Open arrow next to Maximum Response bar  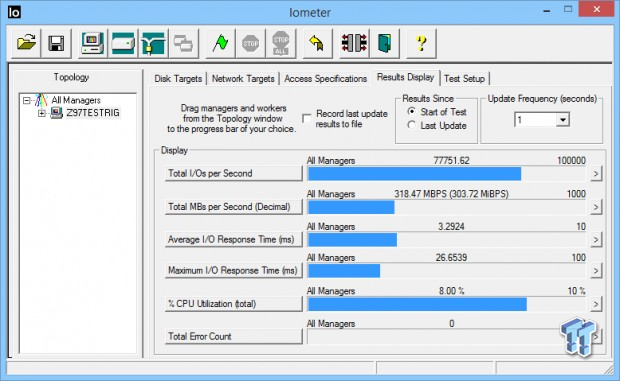tap(596, 271)
